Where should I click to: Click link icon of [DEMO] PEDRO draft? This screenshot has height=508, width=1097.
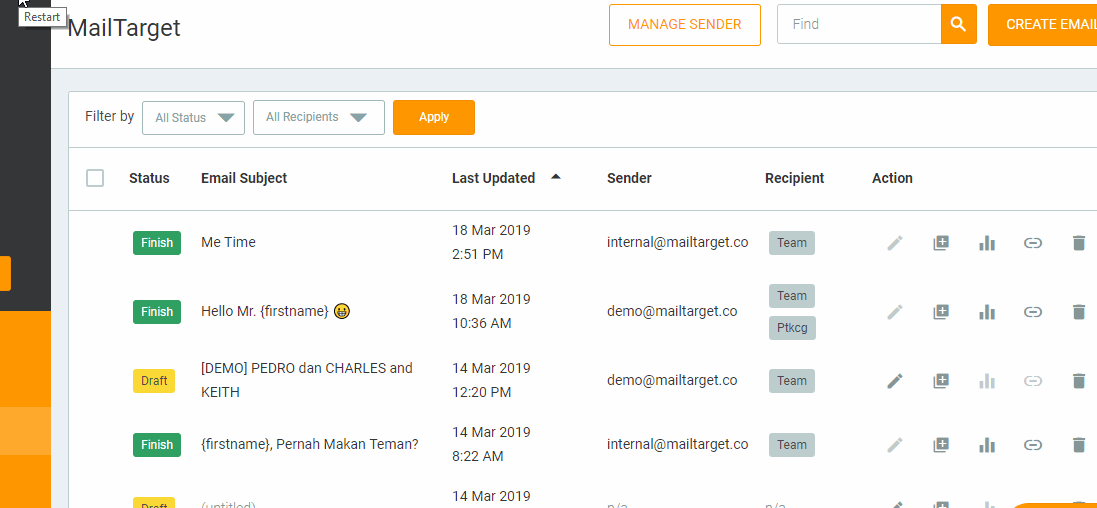[1033, 381]
